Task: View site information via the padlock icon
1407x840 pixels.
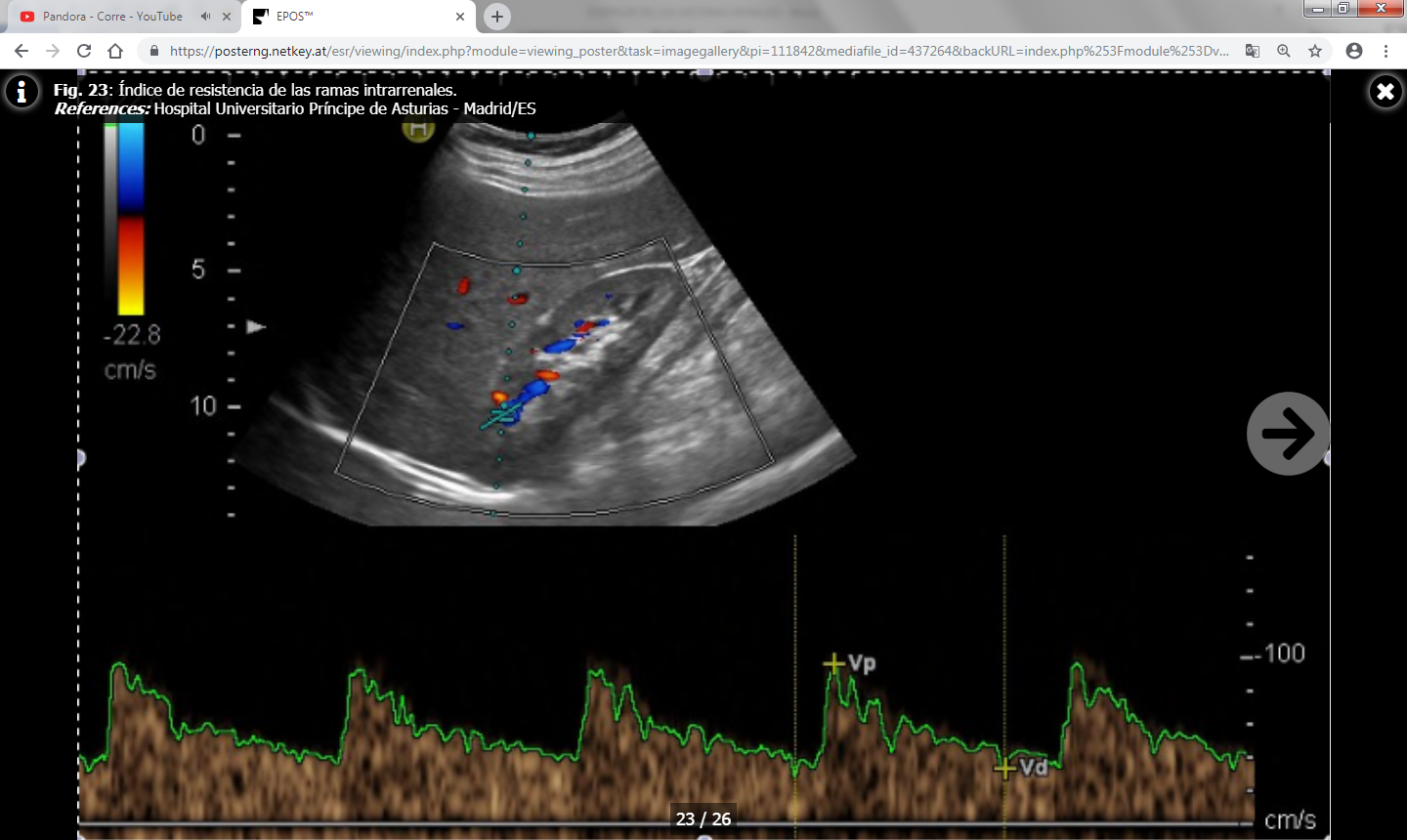Action: point(153,51)
